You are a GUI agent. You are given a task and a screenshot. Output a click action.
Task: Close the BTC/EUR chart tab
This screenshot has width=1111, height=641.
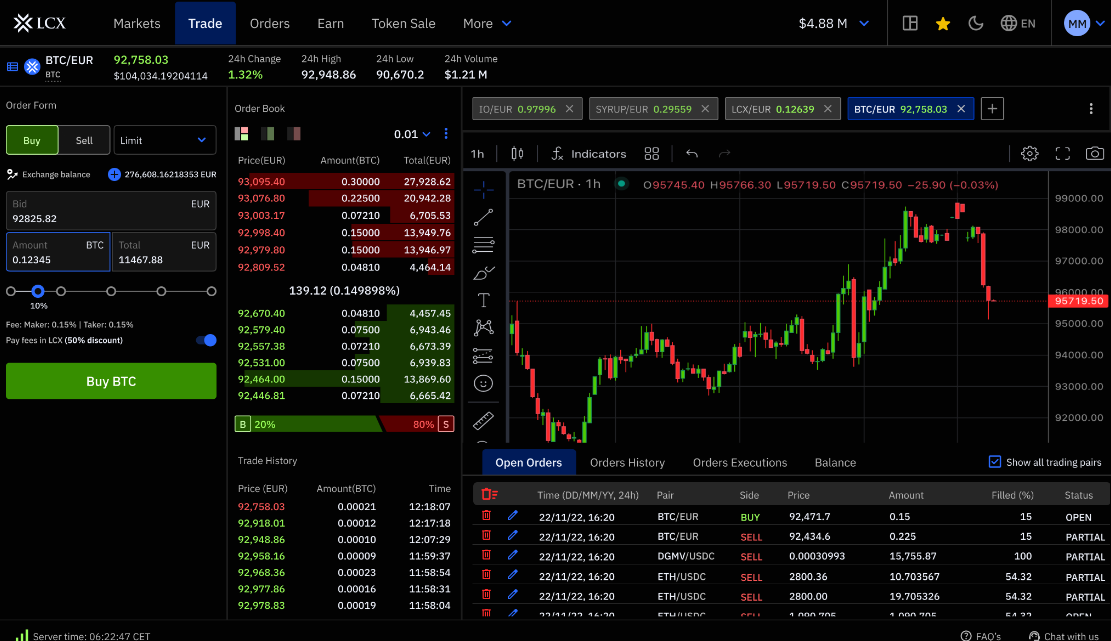click(x=961, y=109)
